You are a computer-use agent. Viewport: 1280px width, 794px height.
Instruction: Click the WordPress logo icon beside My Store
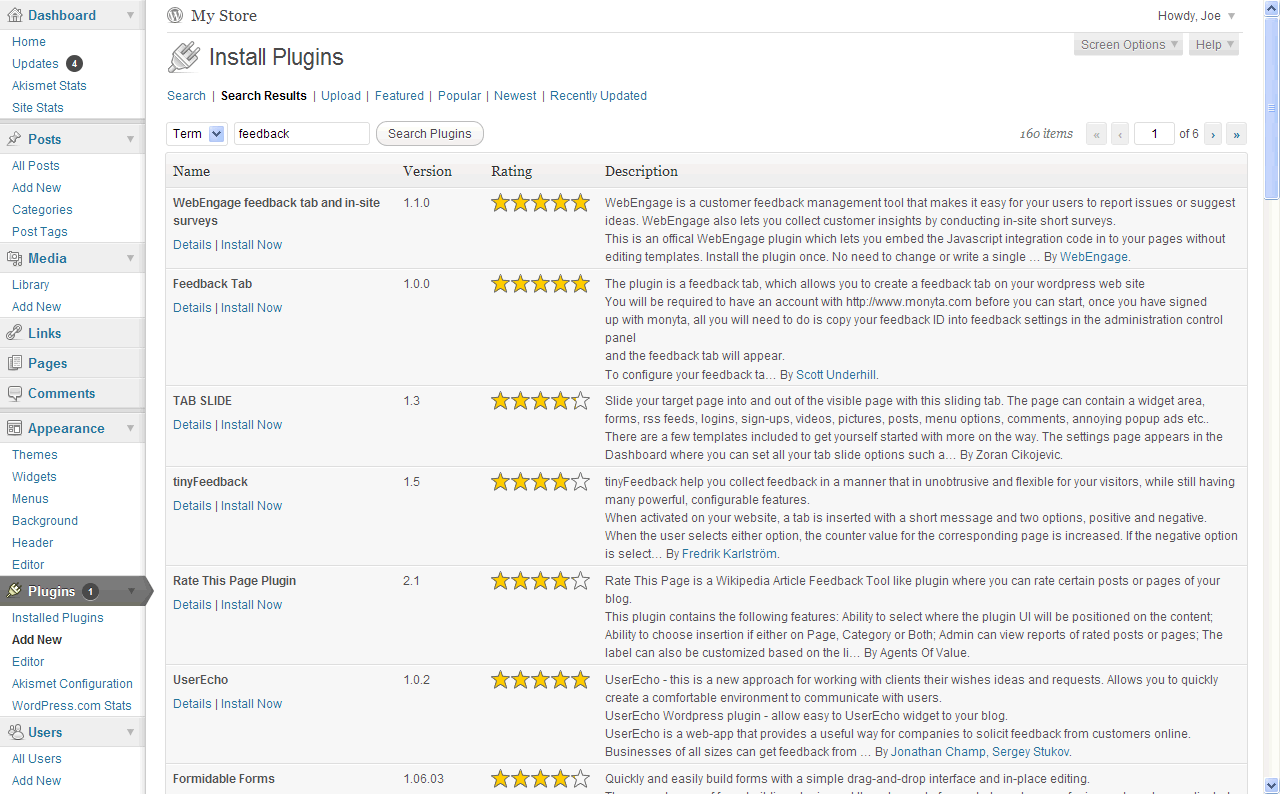pos(176,15)
